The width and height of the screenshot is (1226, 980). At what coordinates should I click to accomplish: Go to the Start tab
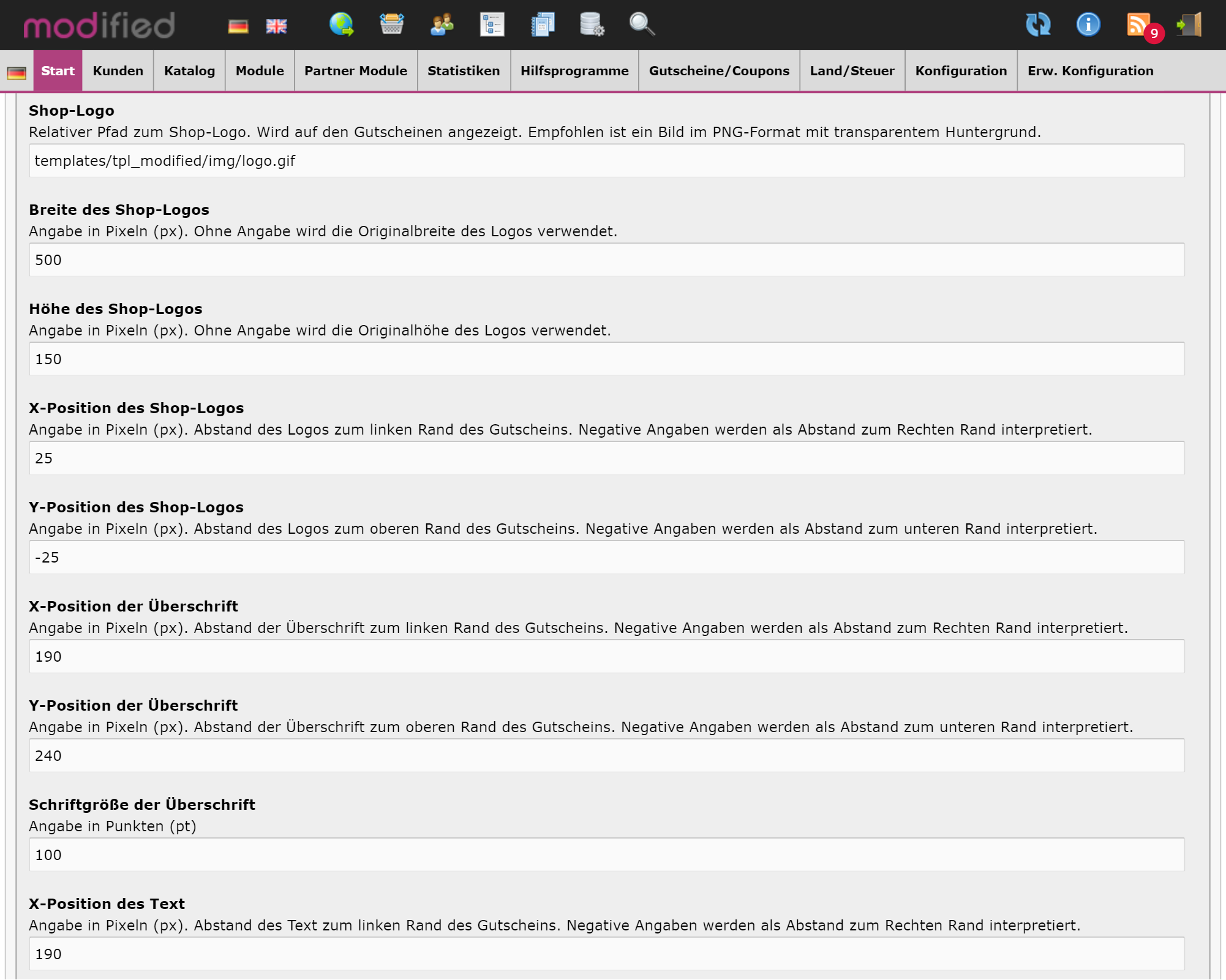(58, 71)
